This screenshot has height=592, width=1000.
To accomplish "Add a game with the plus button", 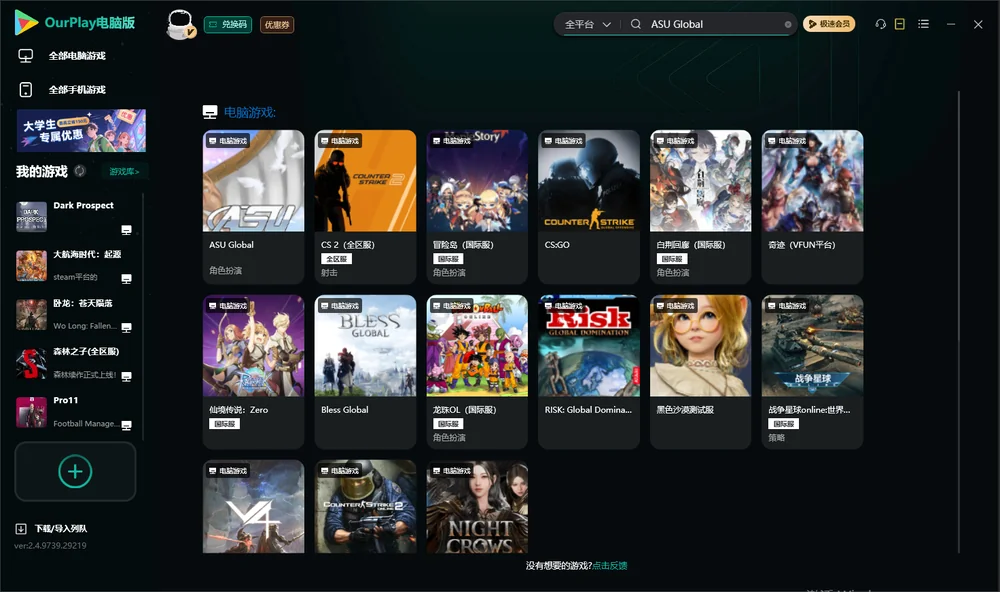I will (75, 471).
